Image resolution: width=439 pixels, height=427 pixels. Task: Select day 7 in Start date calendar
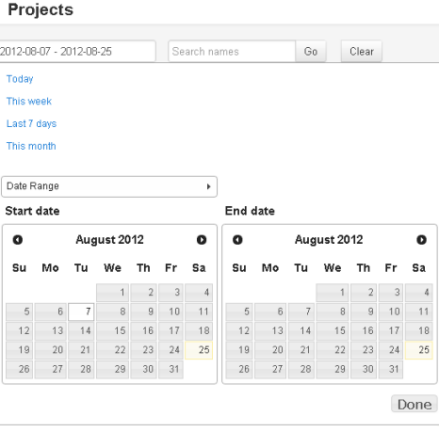click(x=81, y=312)
